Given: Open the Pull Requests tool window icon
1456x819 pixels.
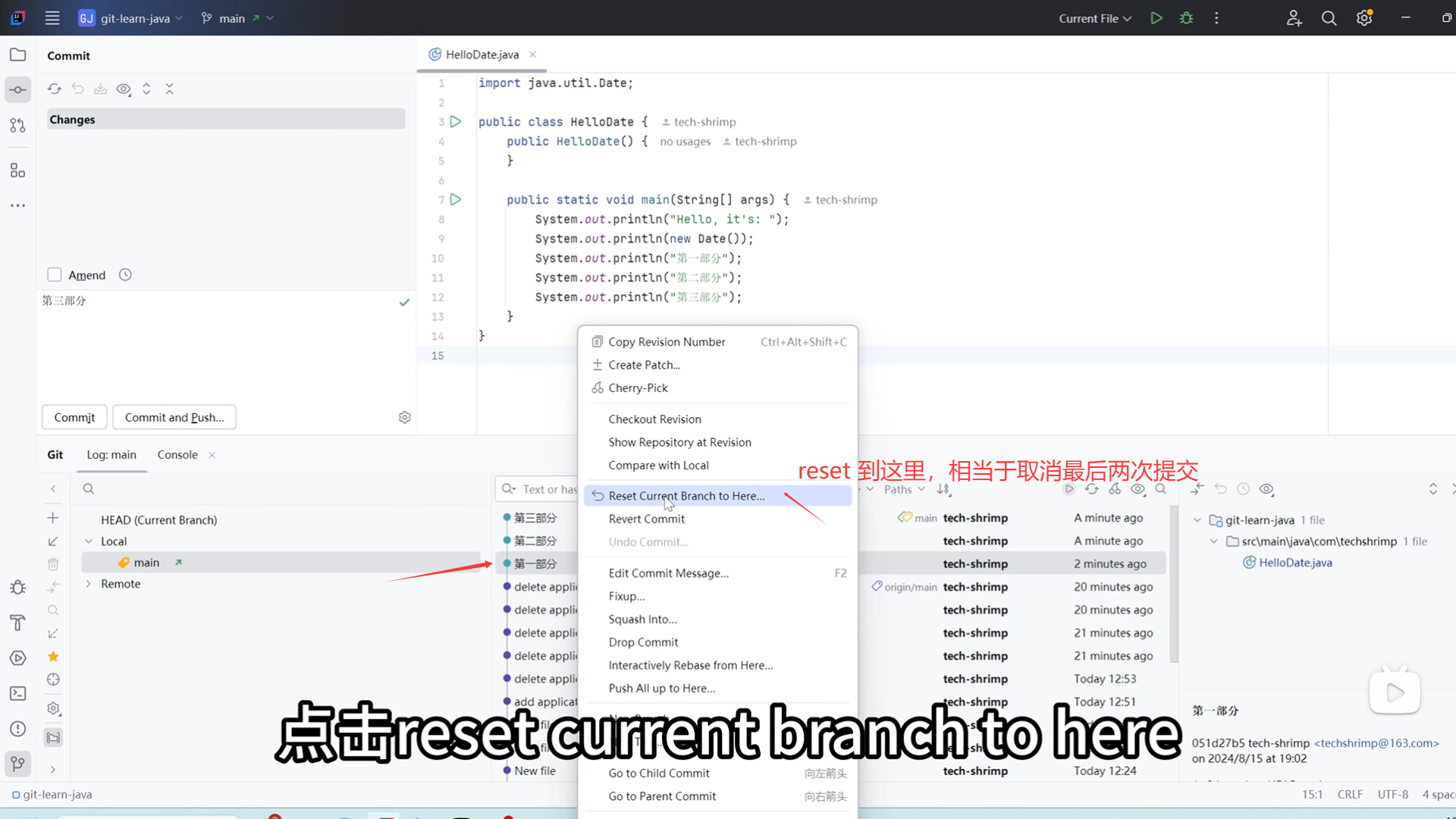Looking at the screenshot, I should coord(17,125).
